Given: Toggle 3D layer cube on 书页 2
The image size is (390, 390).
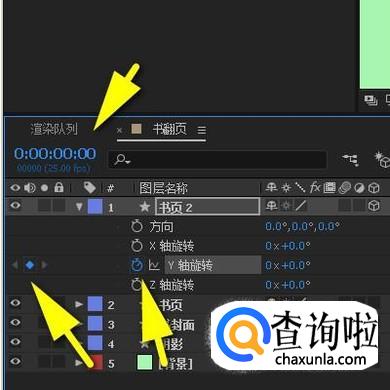Looking at the screenshot, I should [374, 206].
